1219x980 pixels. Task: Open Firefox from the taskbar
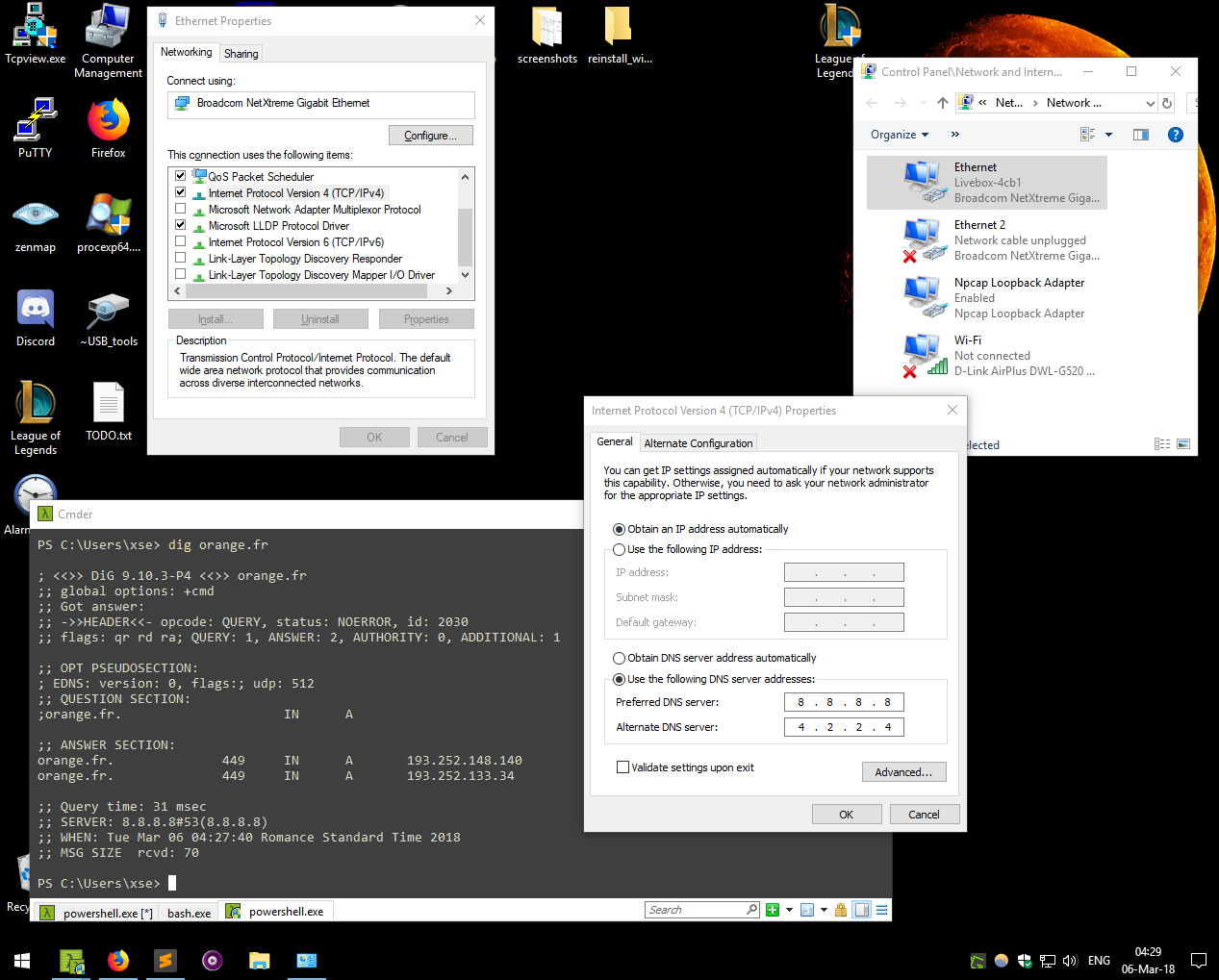pyautogui.click(x=118, y=960)
